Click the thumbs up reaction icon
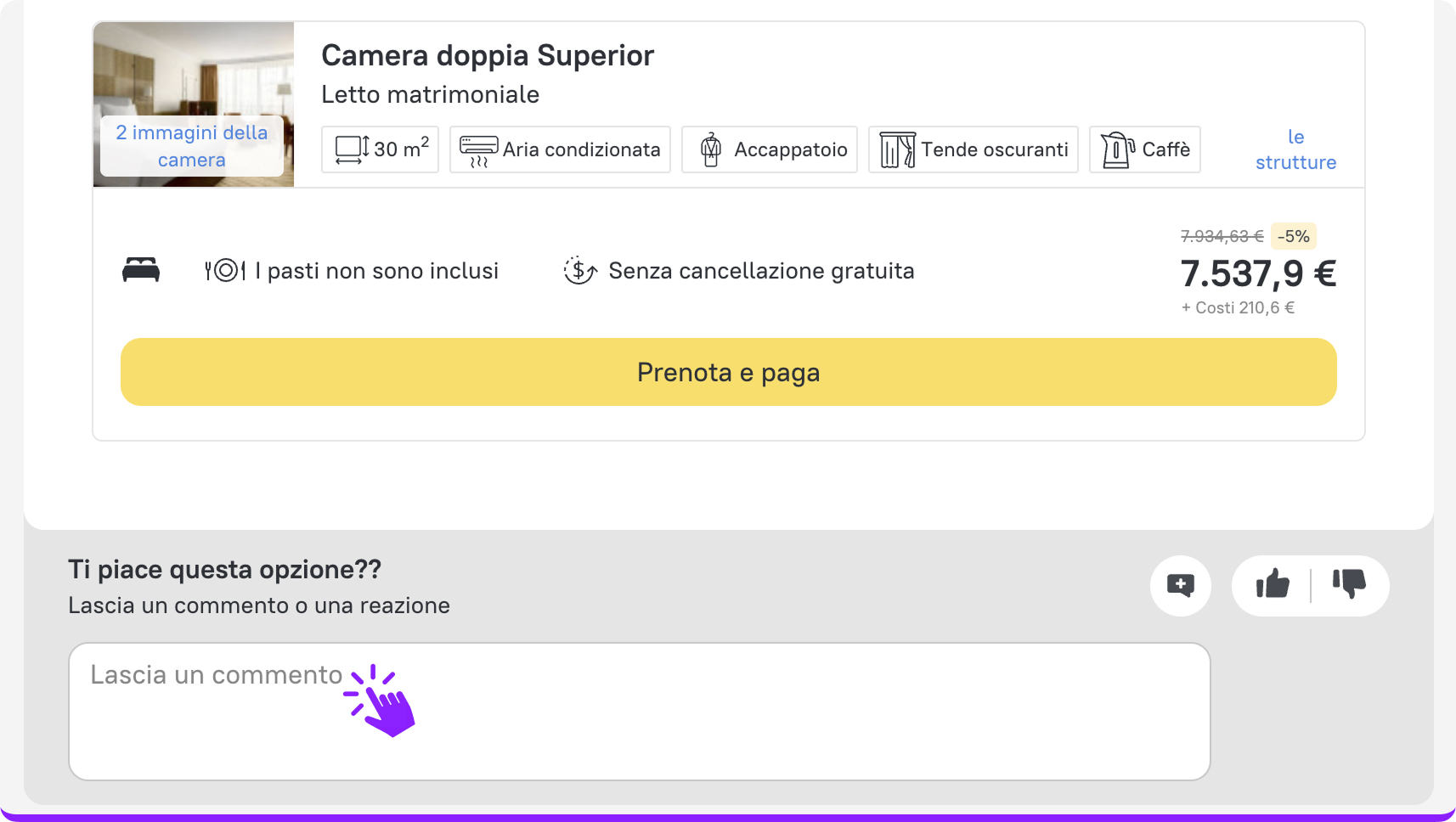 [x=1273, y=584]
